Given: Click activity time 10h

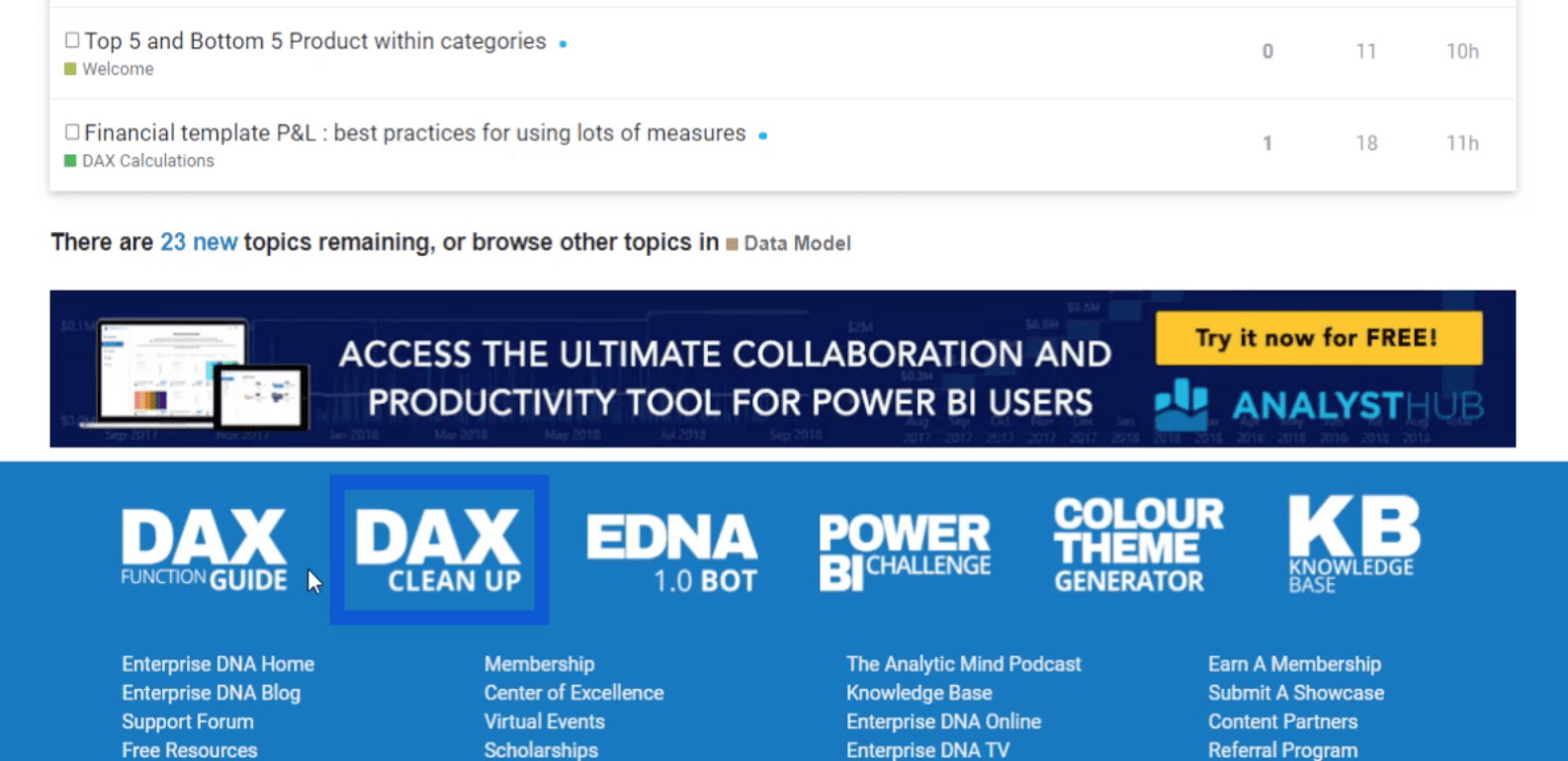Looking at the screenshot, I should click(x=1463, y=51).
